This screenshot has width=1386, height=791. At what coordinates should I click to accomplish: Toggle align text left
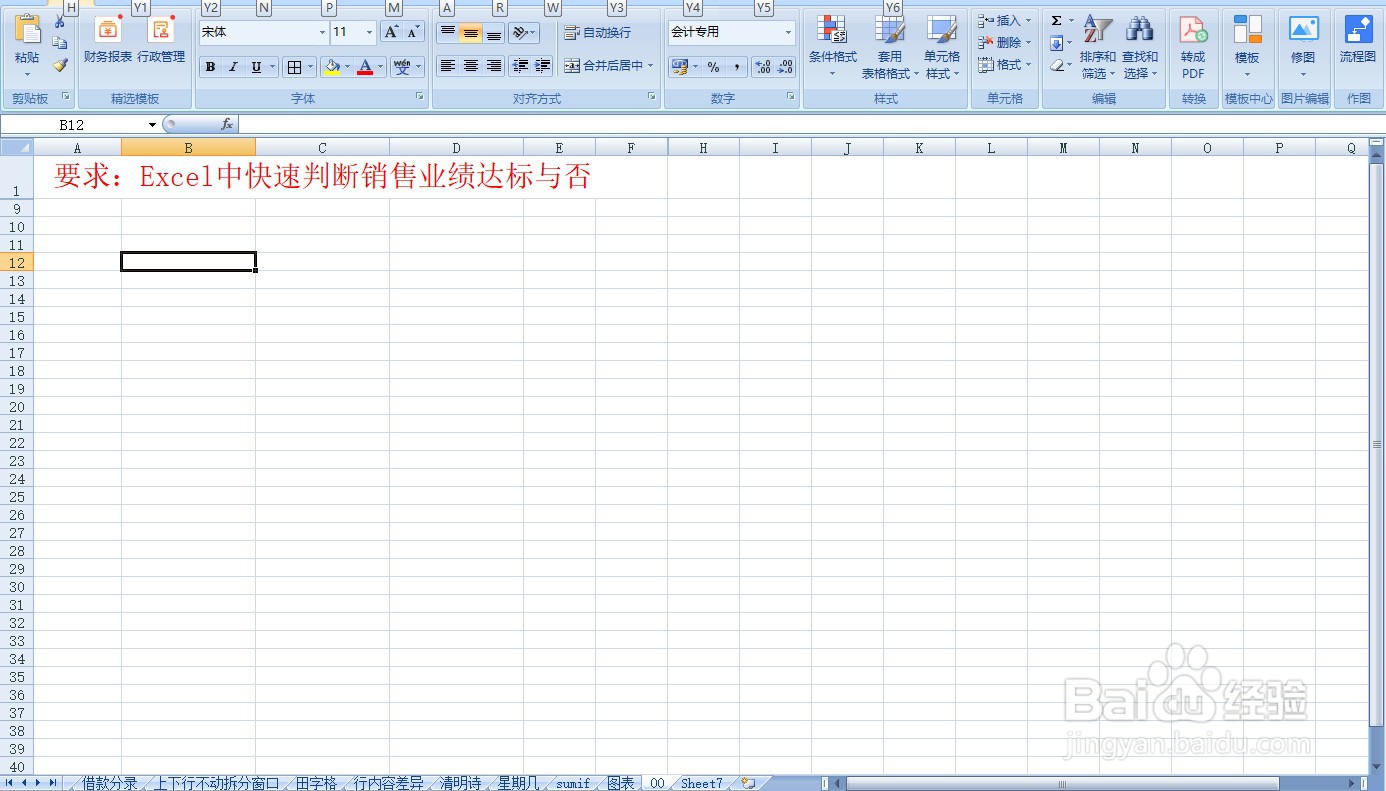448,66
